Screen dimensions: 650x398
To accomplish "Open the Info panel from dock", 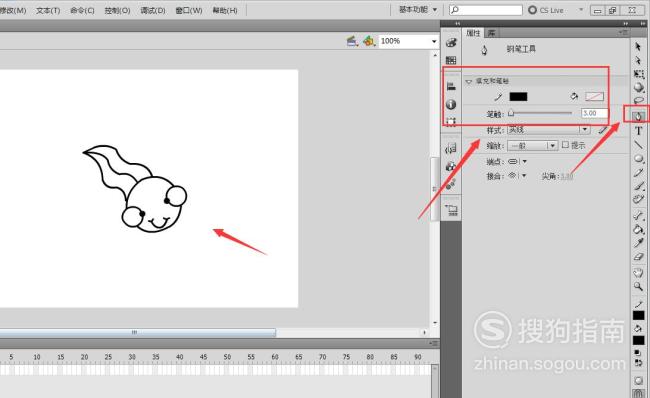I will tap(451, 104).
